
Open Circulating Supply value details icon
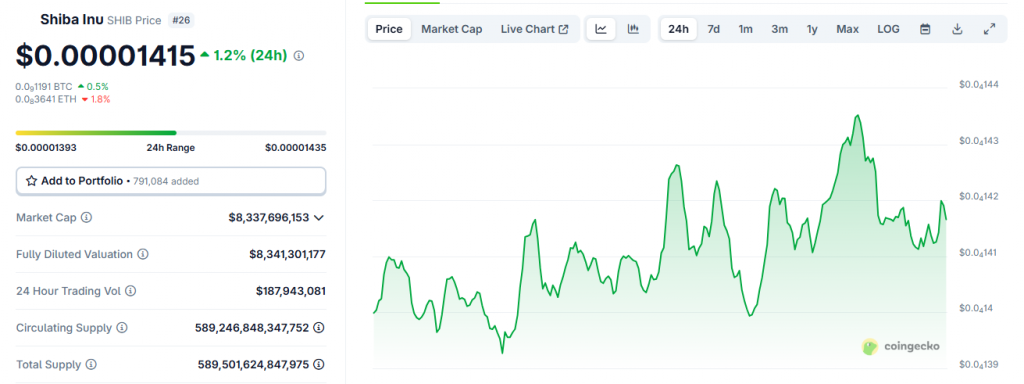319,328
